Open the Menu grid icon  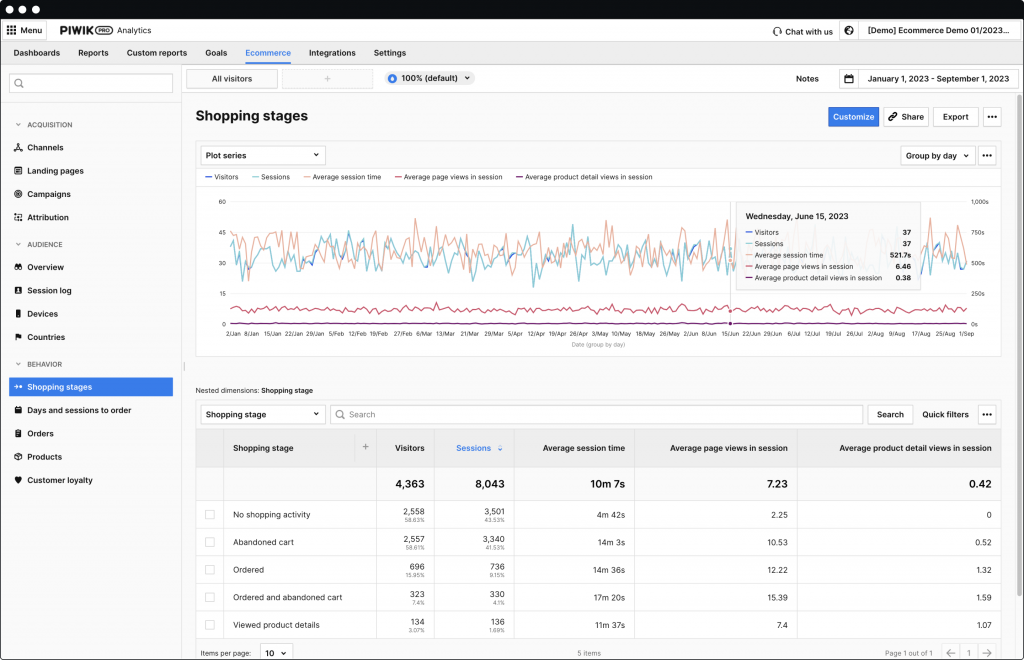11,30
